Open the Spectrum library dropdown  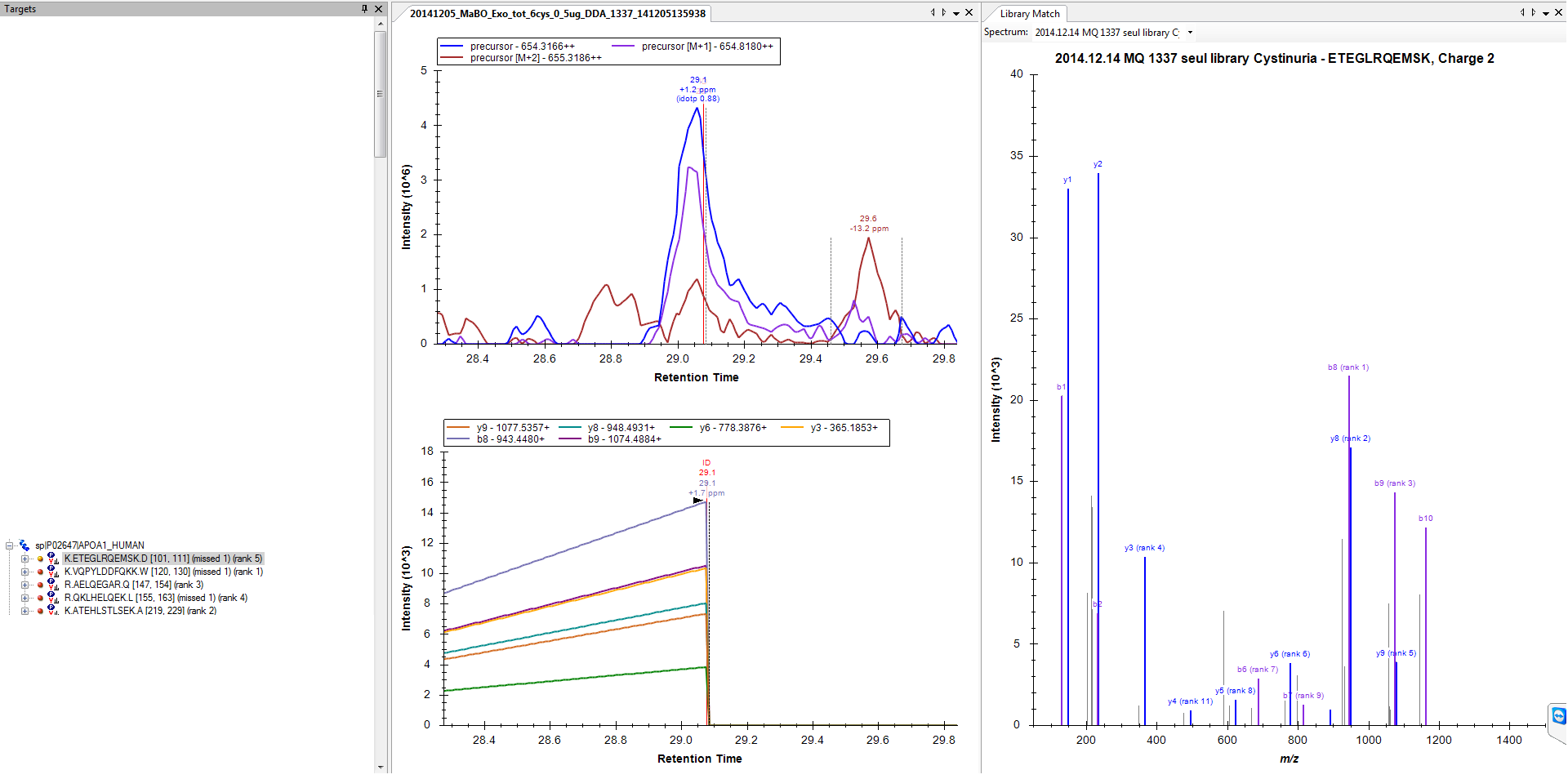coord(1190,33)
